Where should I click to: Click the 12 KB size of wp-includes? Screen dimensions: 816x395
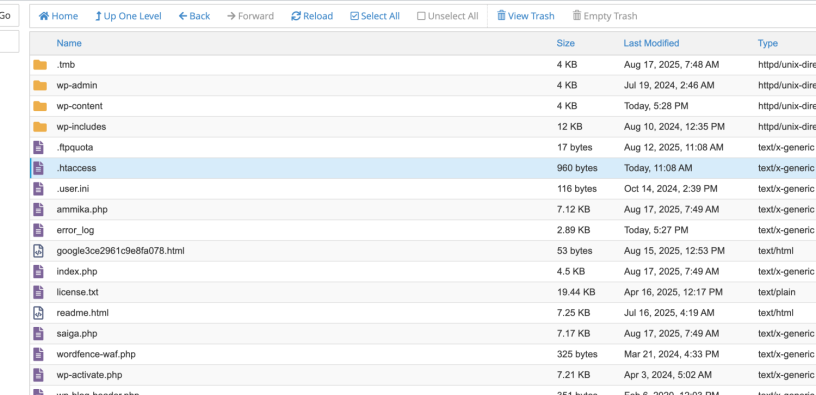(x=569, y=127)
